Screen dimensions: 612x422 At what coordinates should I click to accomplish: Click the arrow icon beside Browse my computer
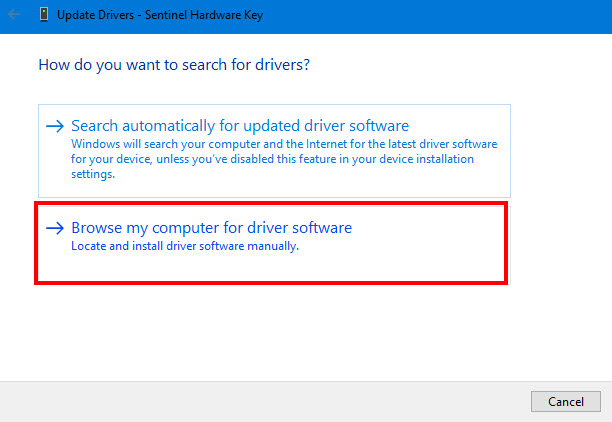(x=55, y=228)
